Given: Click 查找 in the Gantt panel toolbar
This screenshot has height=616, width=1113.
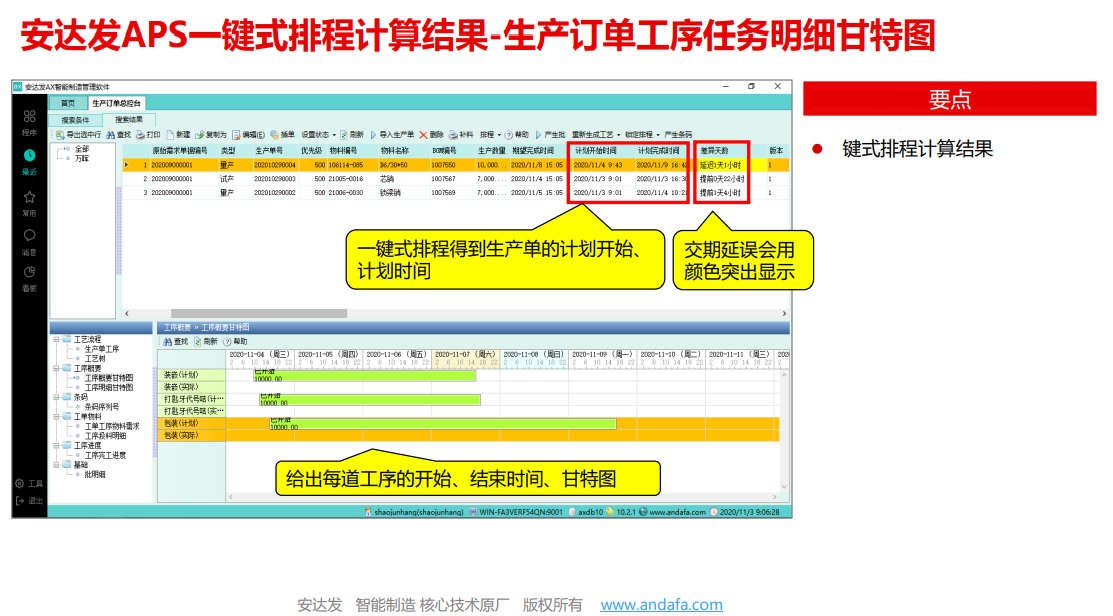Looking at the screenshot, I should 175,342.
